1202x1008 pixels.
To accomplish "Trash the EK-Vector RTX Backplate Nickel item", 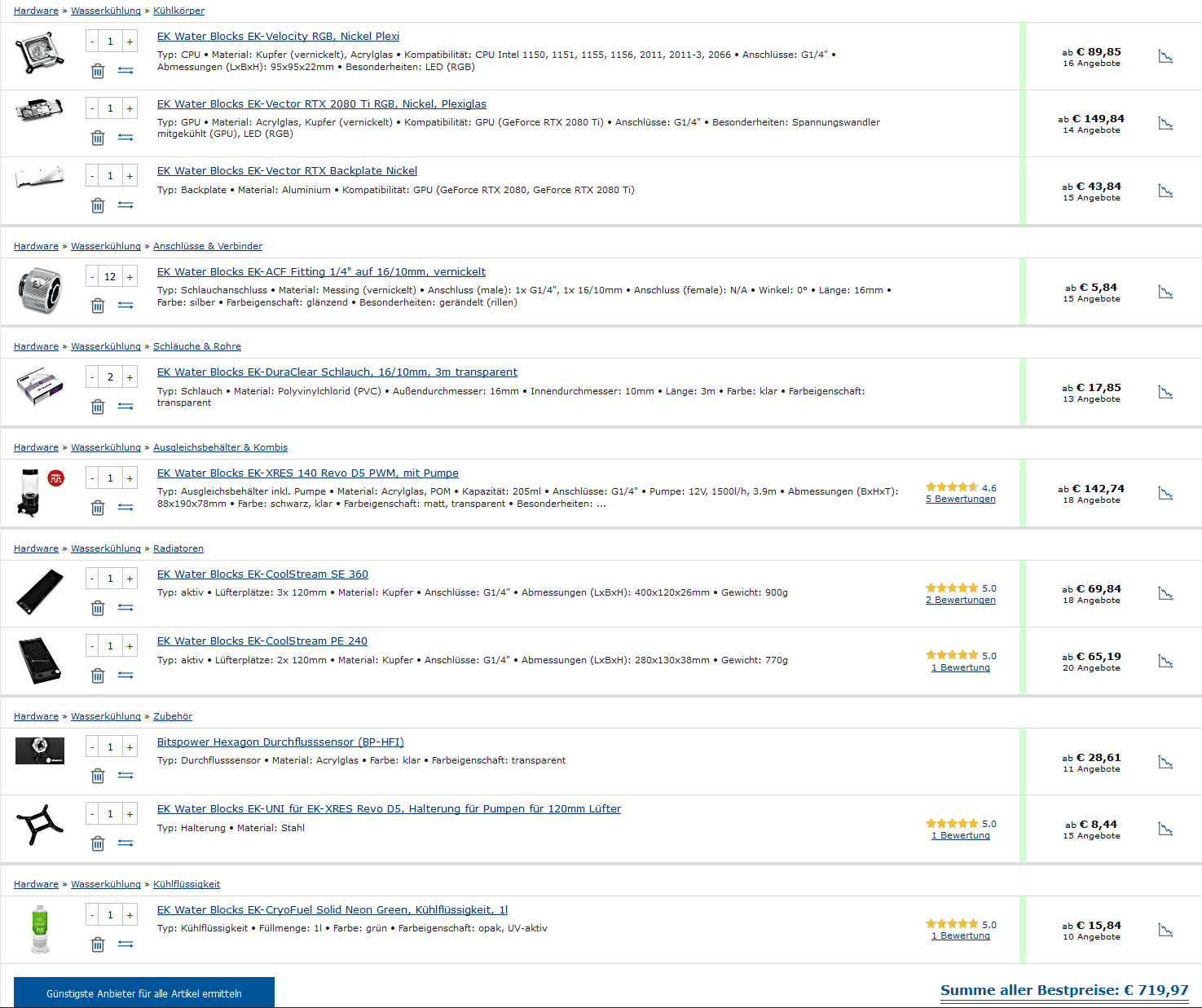I will 98,205.
